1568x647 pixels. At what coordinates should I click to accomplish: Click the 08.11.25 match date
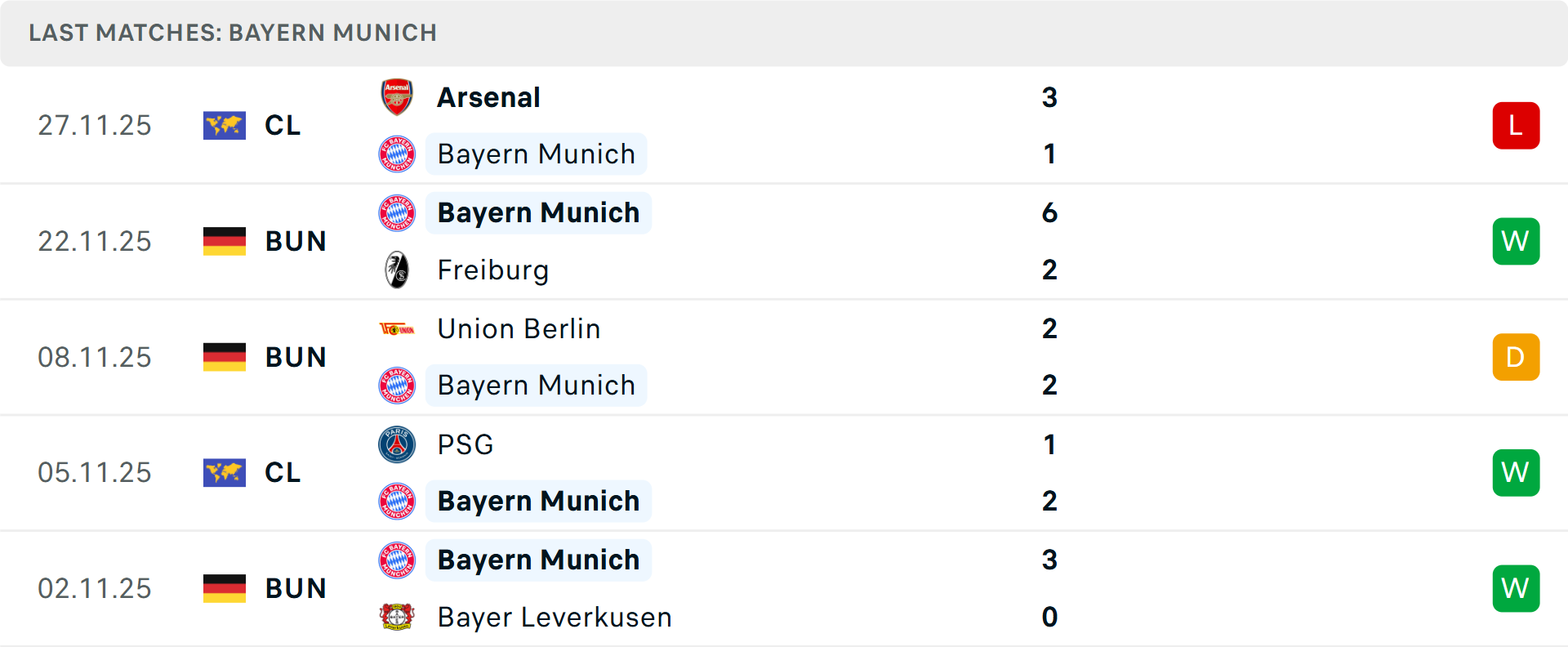click(x=95, y=357)
